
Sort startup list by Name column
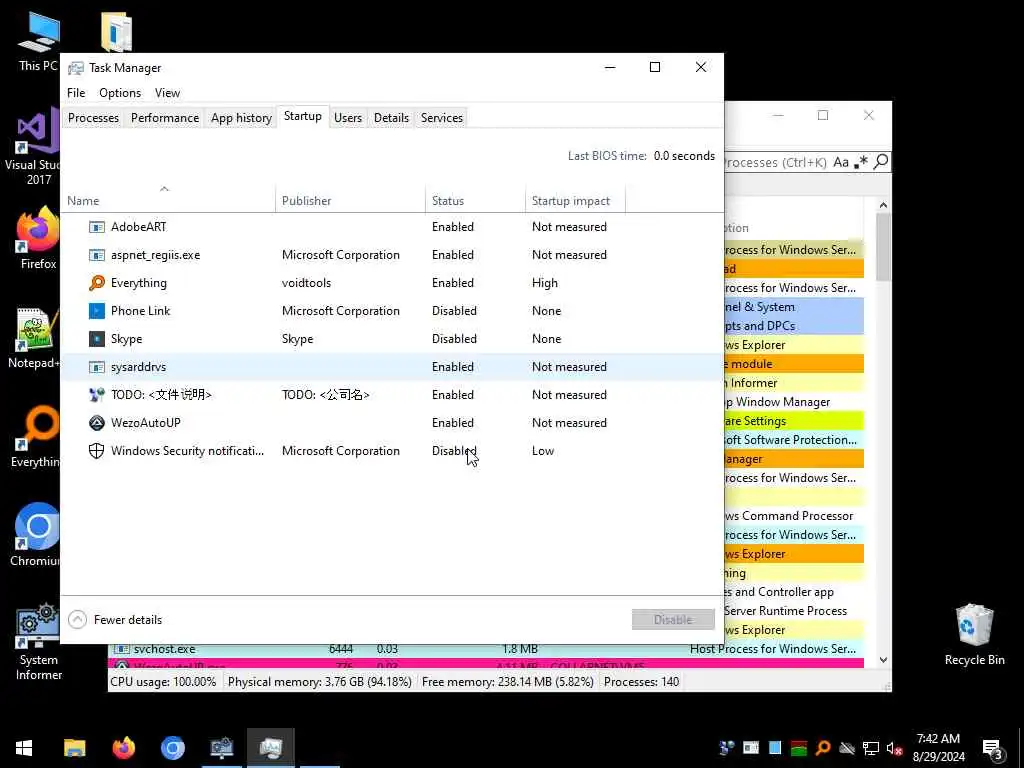click(169, 200)
